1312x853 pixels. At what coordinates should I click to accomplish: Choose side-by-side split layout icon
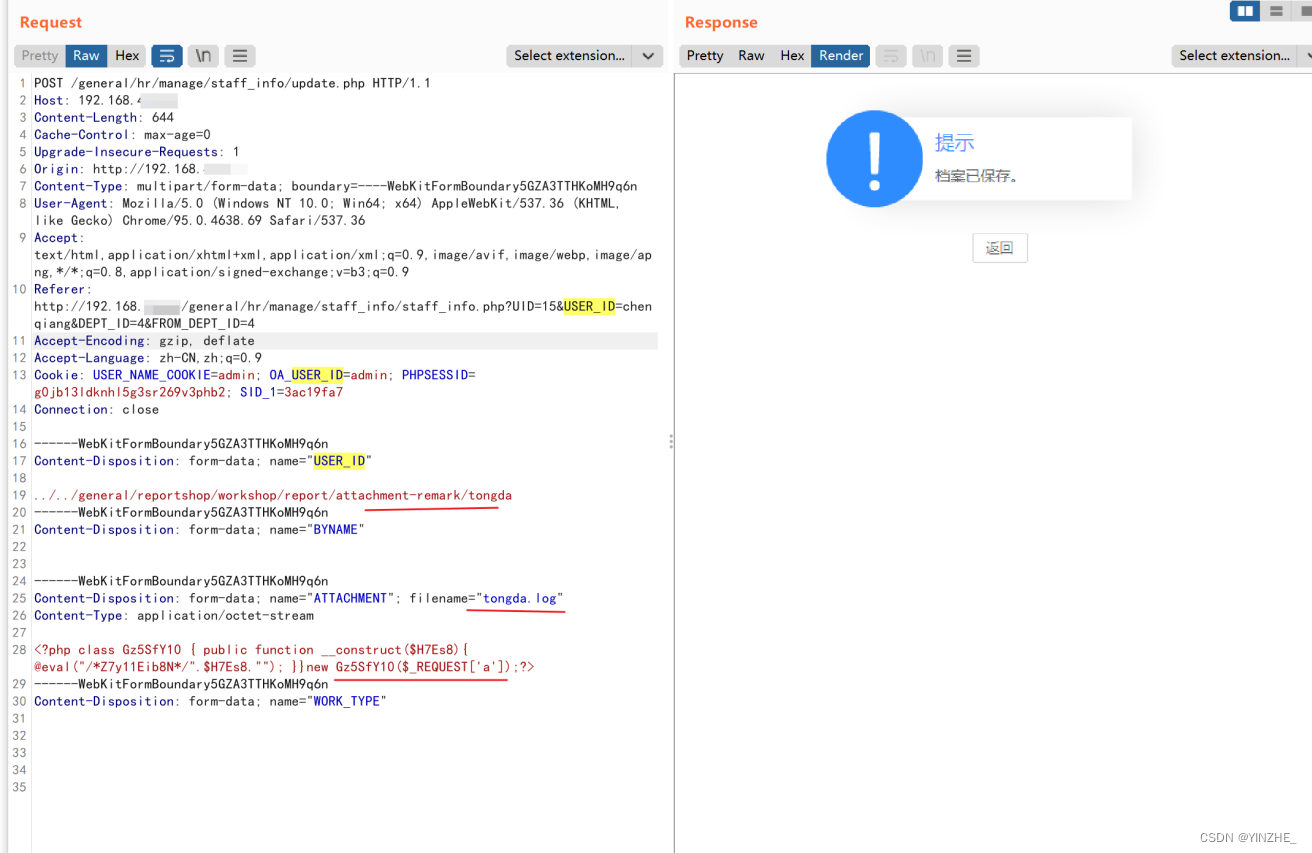point(1245,11)
